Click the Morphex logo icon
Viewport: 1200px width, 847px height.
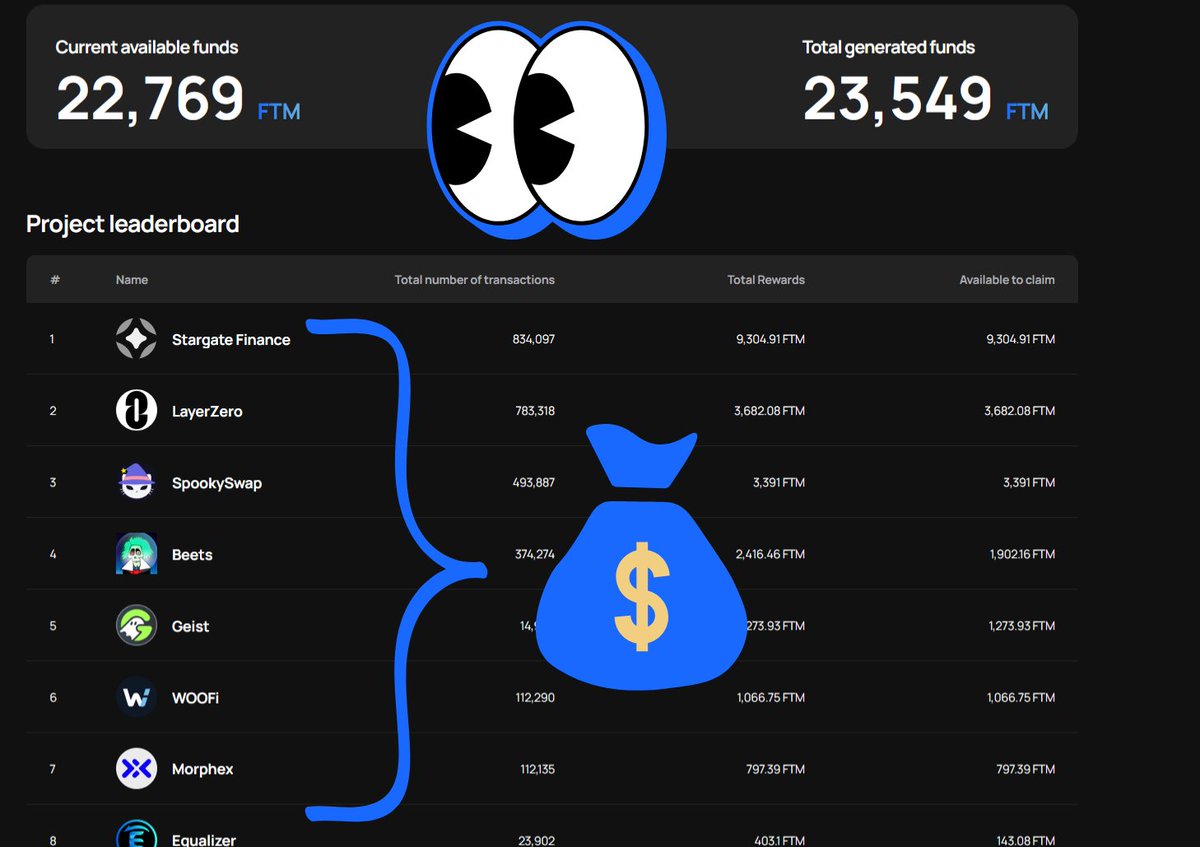click(136, 769)
